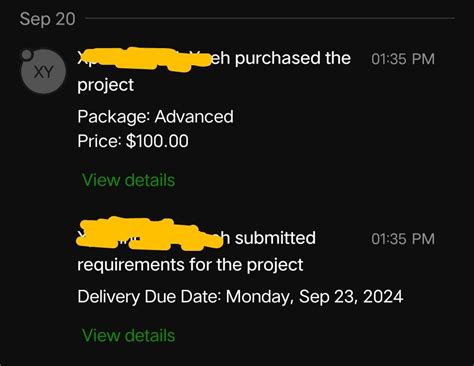Screen dimensions: 474x366
Task: Click the 01:35 PM timestamp of requirements message
Action: pos(403,239)
